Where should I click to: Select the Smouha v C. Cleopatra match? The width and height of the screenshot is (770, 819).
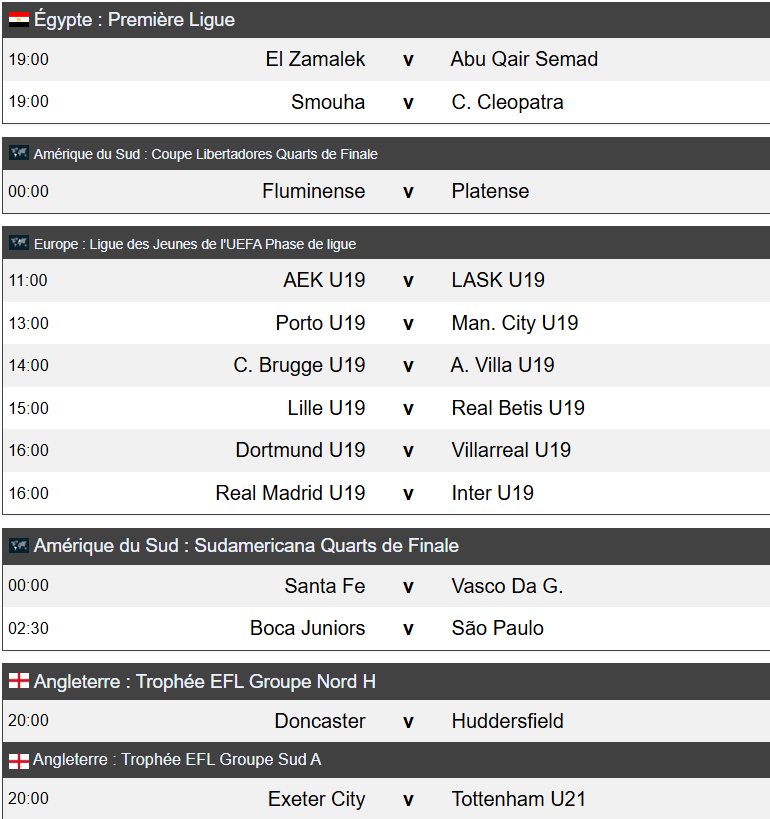tap(386, 102)
